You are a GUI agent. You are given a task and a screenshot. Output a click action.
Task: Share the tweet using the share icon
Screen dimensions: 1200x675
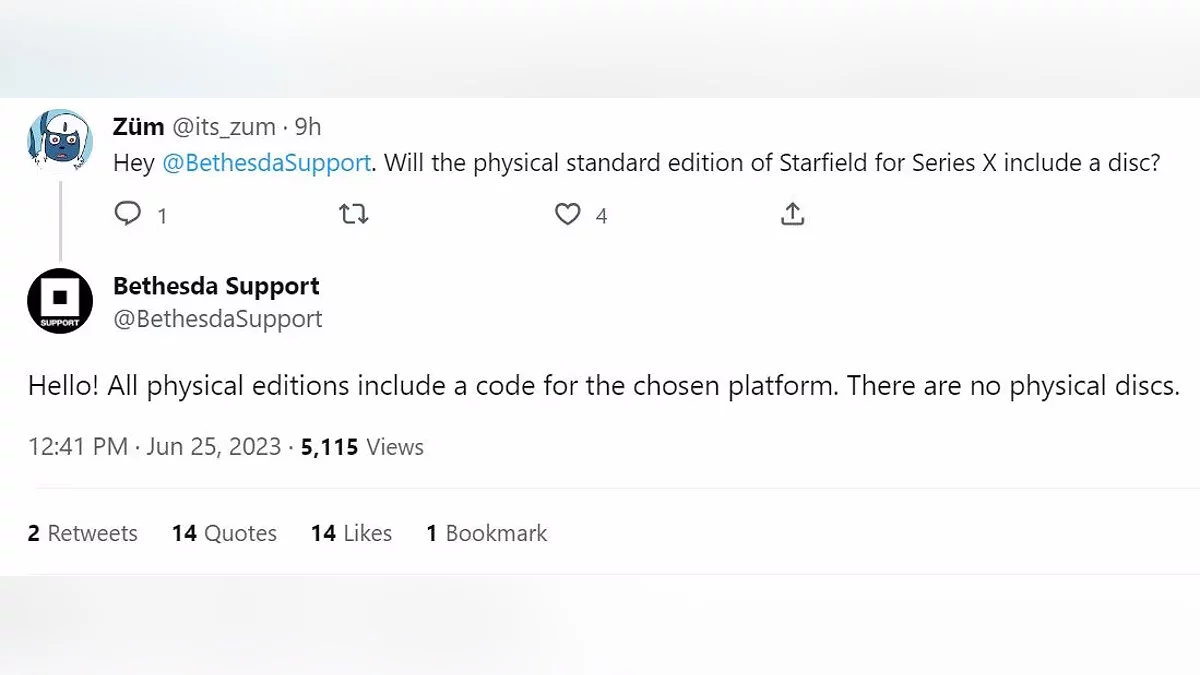pyautogui.click(x=792, y=214)
